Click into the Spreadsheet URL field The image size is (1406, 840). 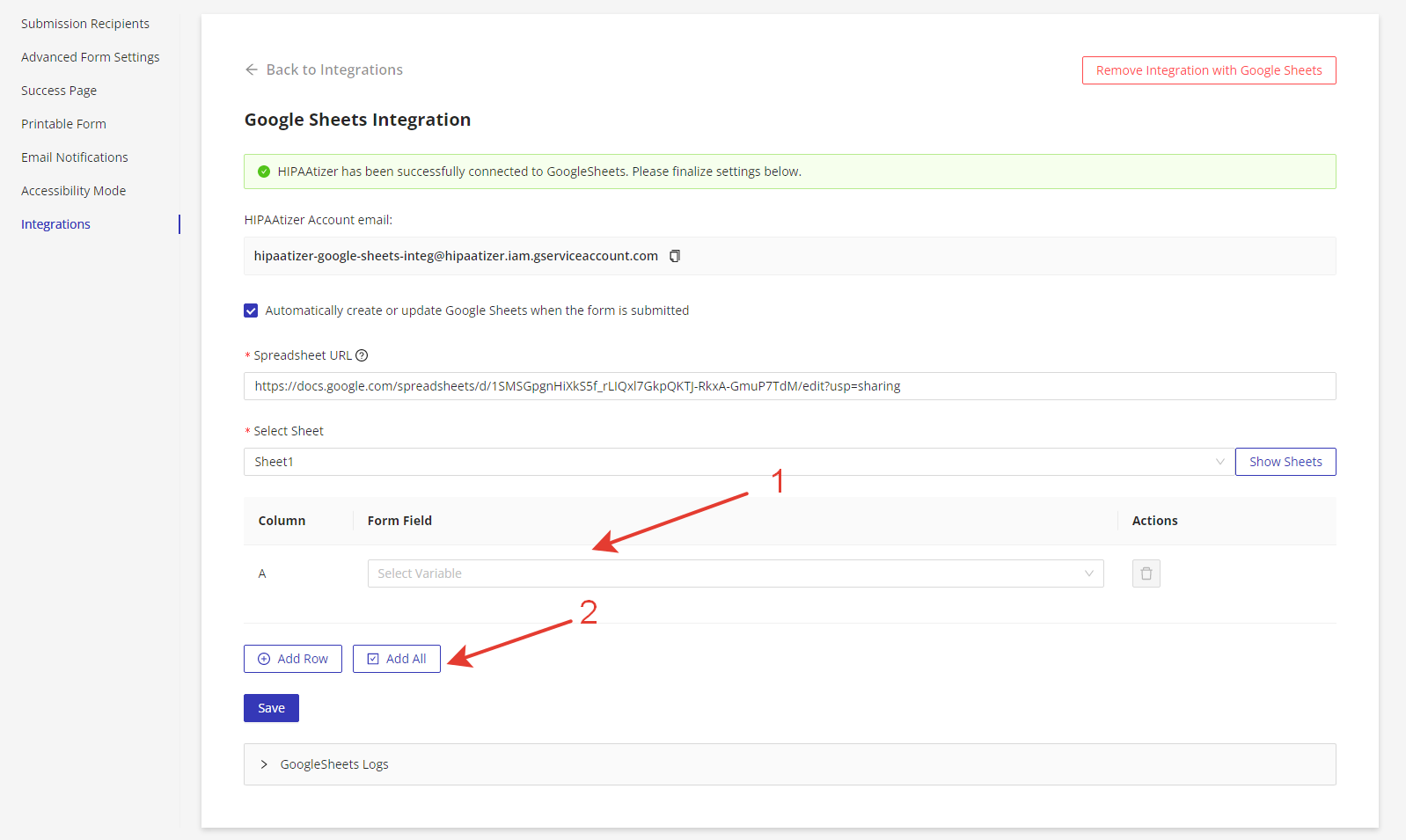click(788, 386)
